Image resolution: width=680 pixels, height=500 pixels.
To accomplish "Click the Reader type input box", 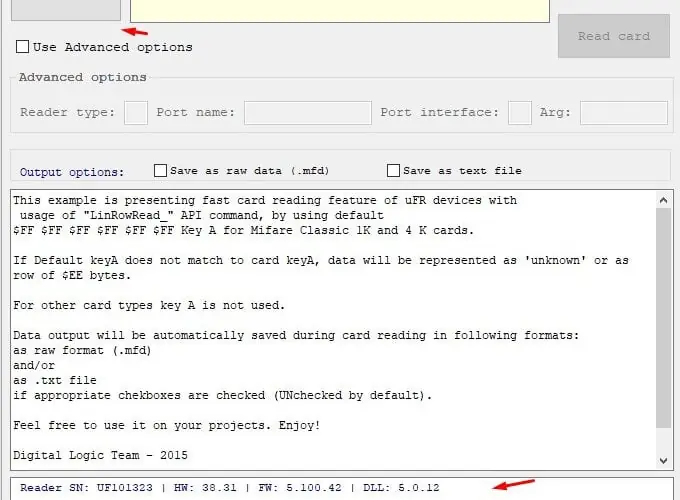I will (x=136, y=113).
